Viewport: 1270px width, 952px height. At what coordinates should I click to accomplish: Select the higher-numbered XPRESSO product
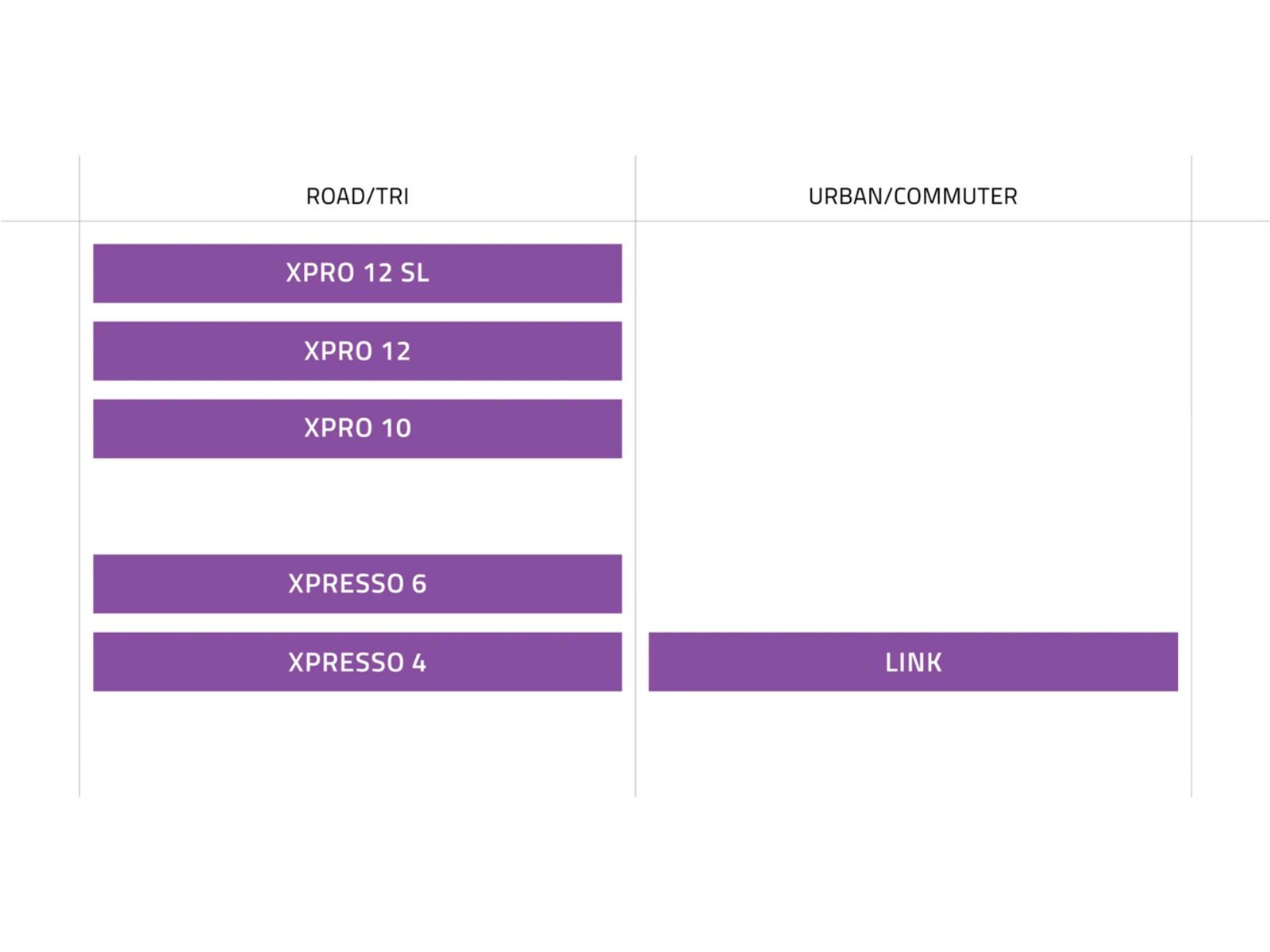click(357, 584)
